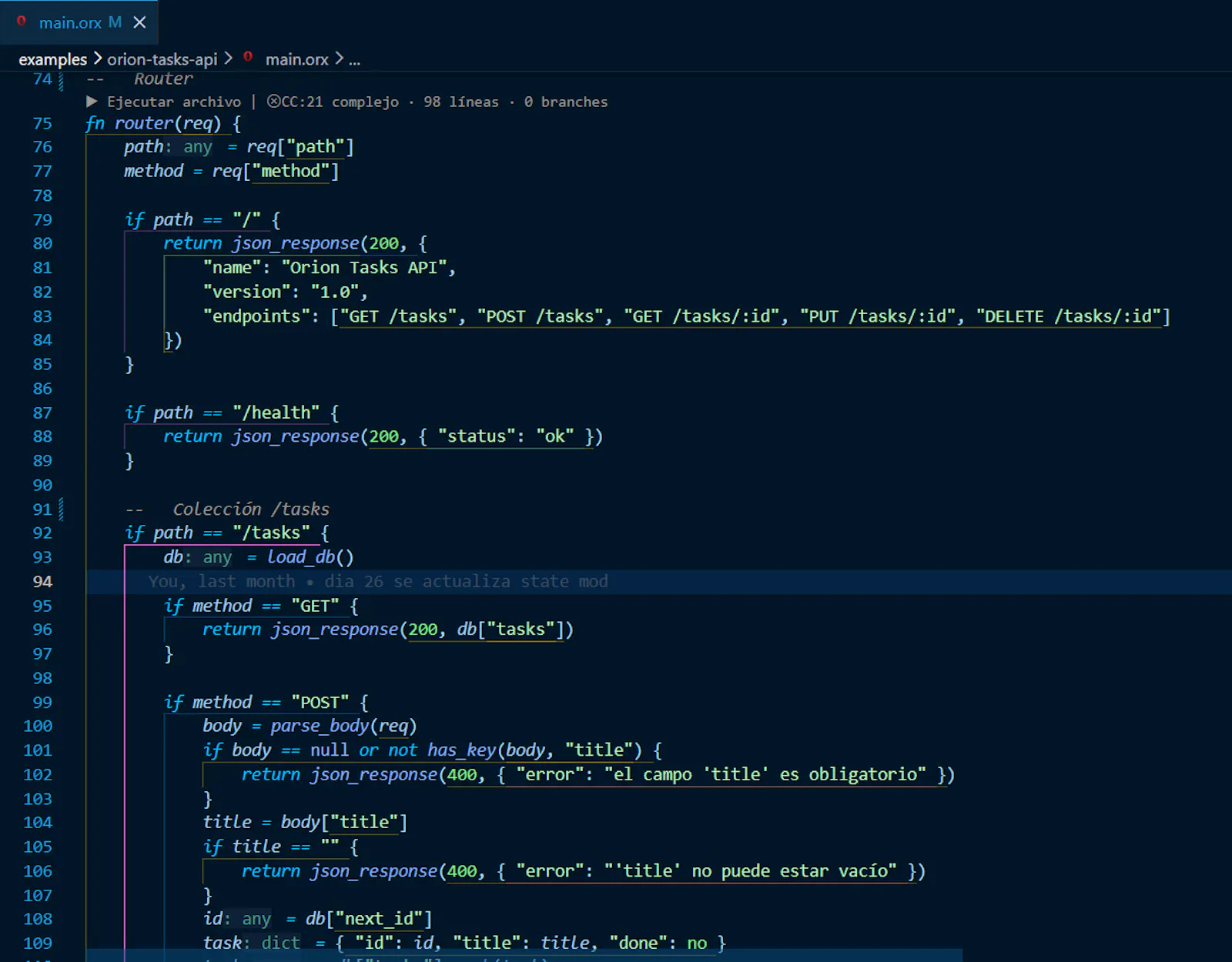
Task: Click the "/health" string literal
Action: [x=276, y=413]
